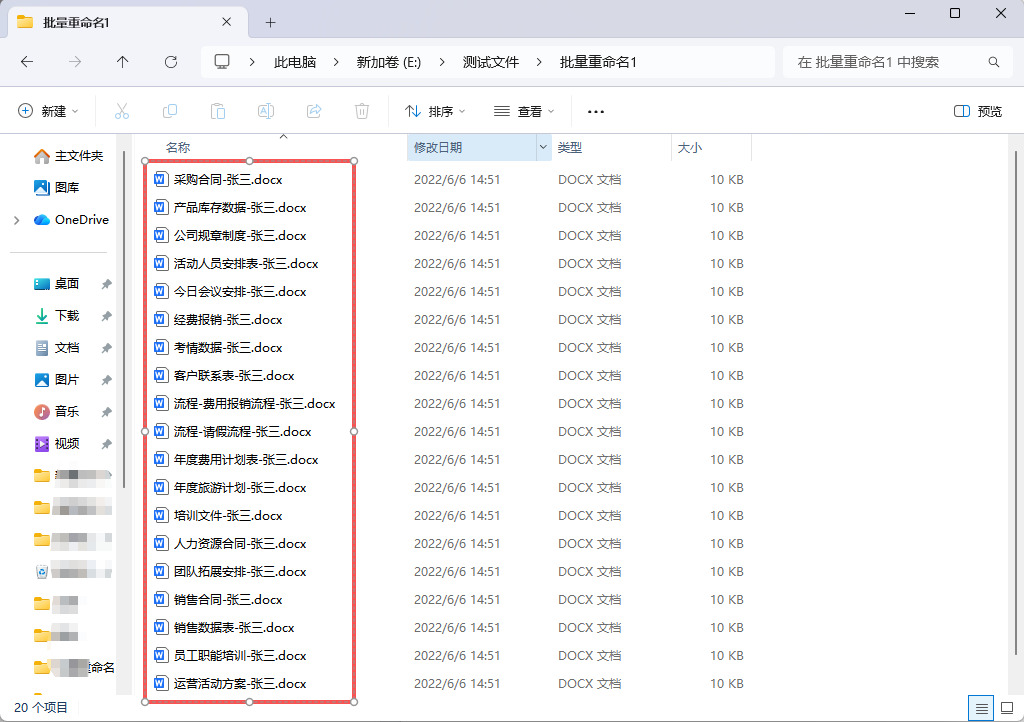Open the 排序 sort dropdown

click(435, 111)
